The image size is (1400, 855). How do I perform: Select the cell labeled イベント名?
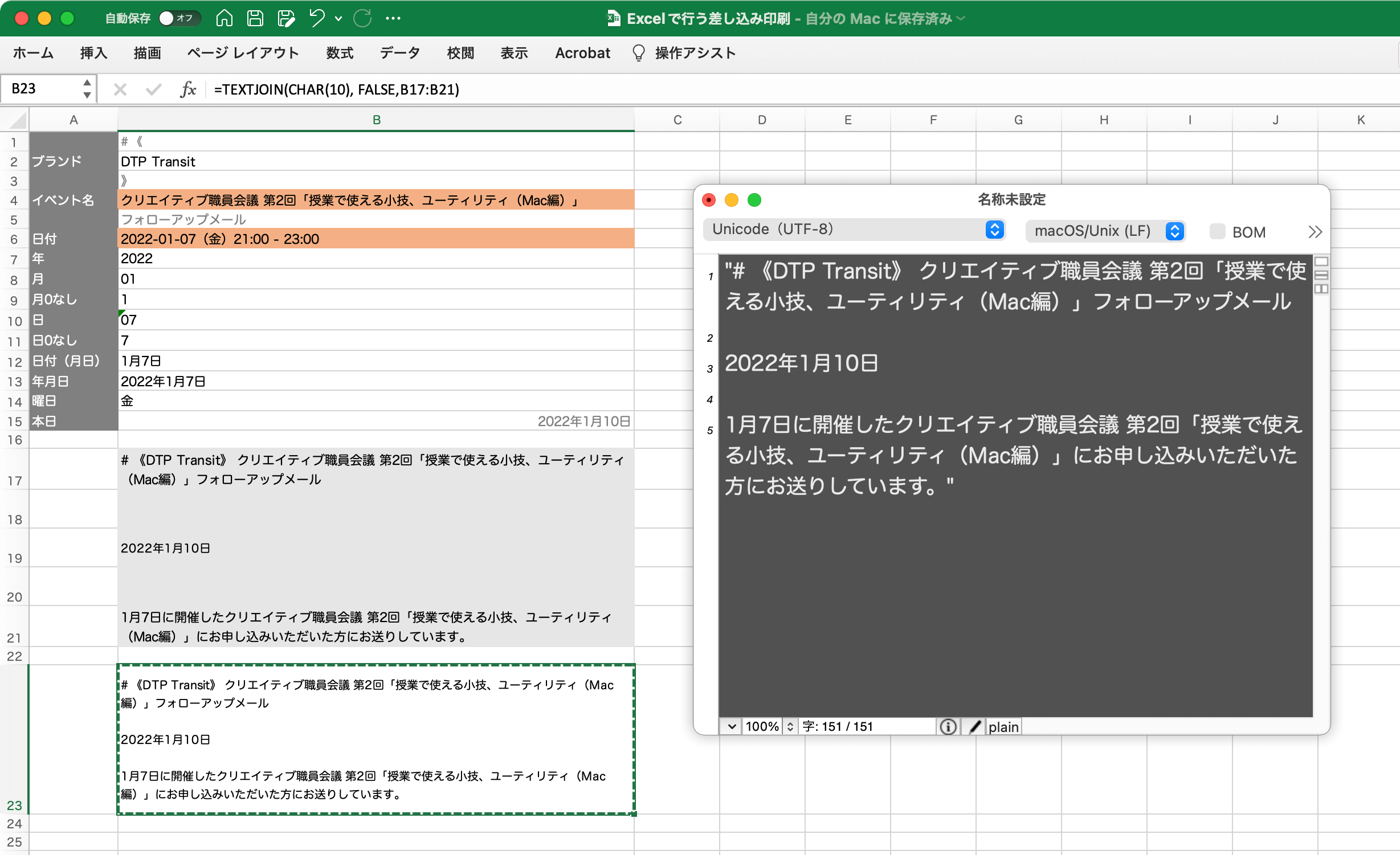pyautogui.click(x=74, y=201)
